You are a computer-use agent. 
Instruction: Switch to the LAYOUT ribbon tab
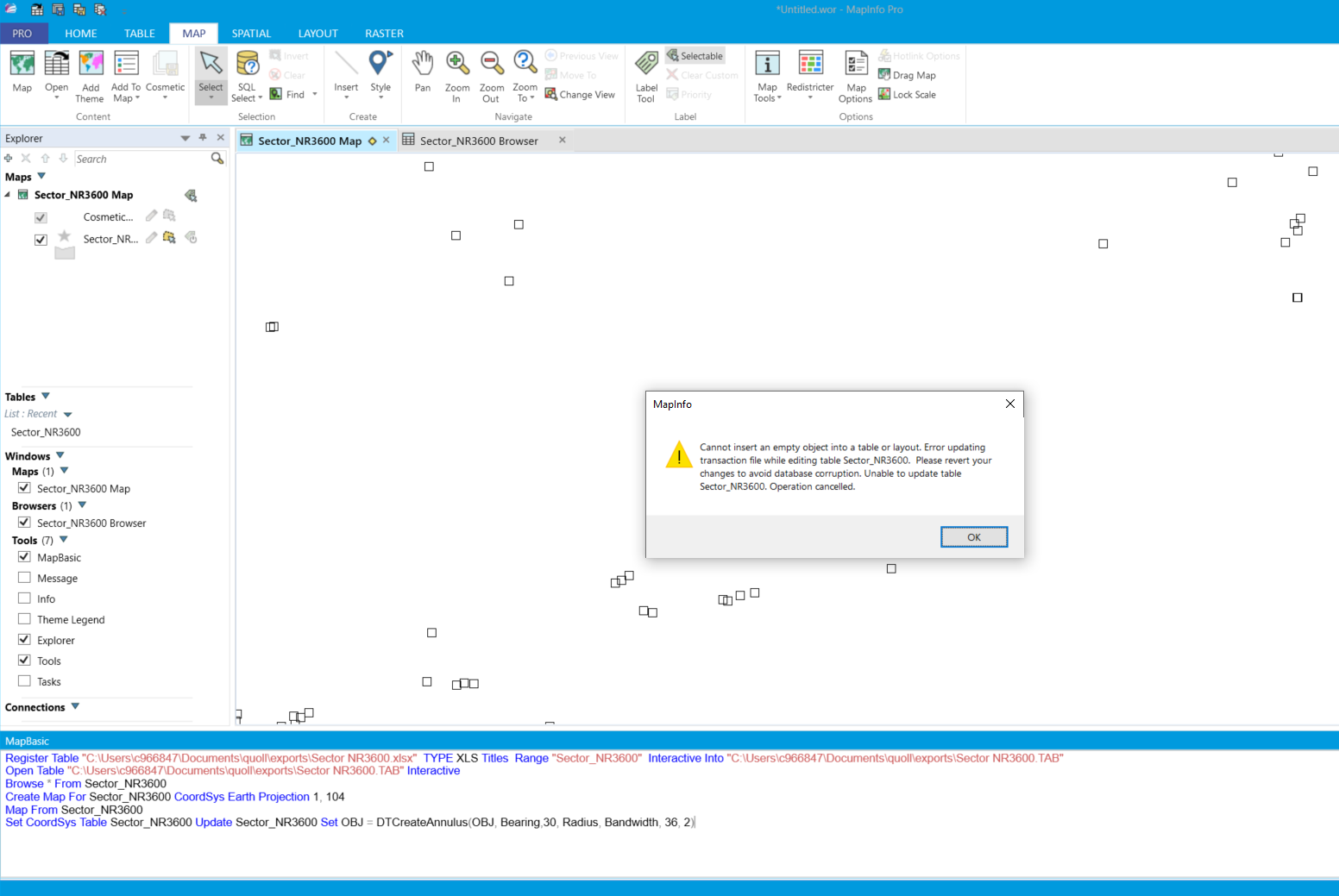click(x=318, y=34)
